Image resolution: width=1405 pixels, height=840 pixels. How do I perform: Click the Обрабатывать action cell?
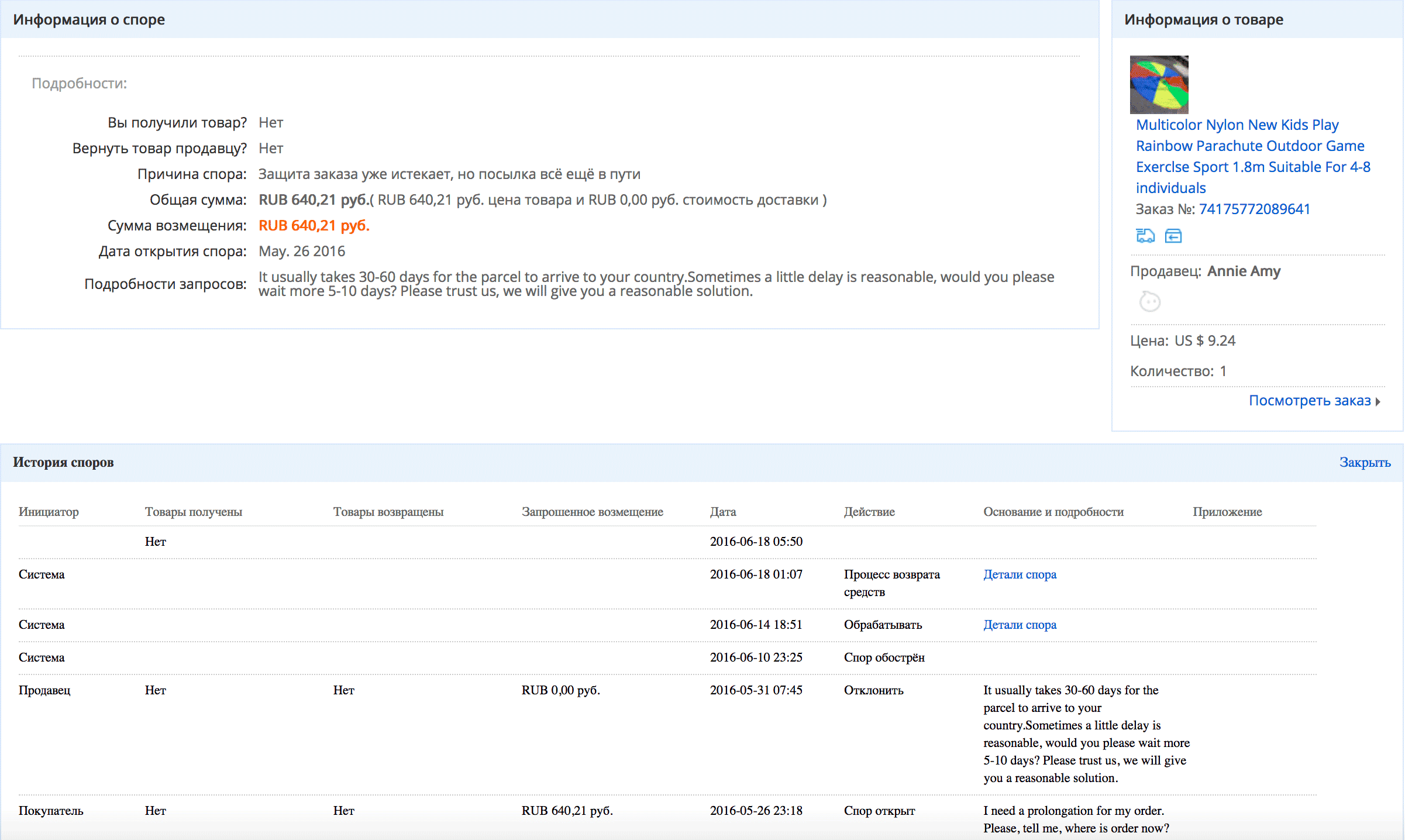[883, 625]
